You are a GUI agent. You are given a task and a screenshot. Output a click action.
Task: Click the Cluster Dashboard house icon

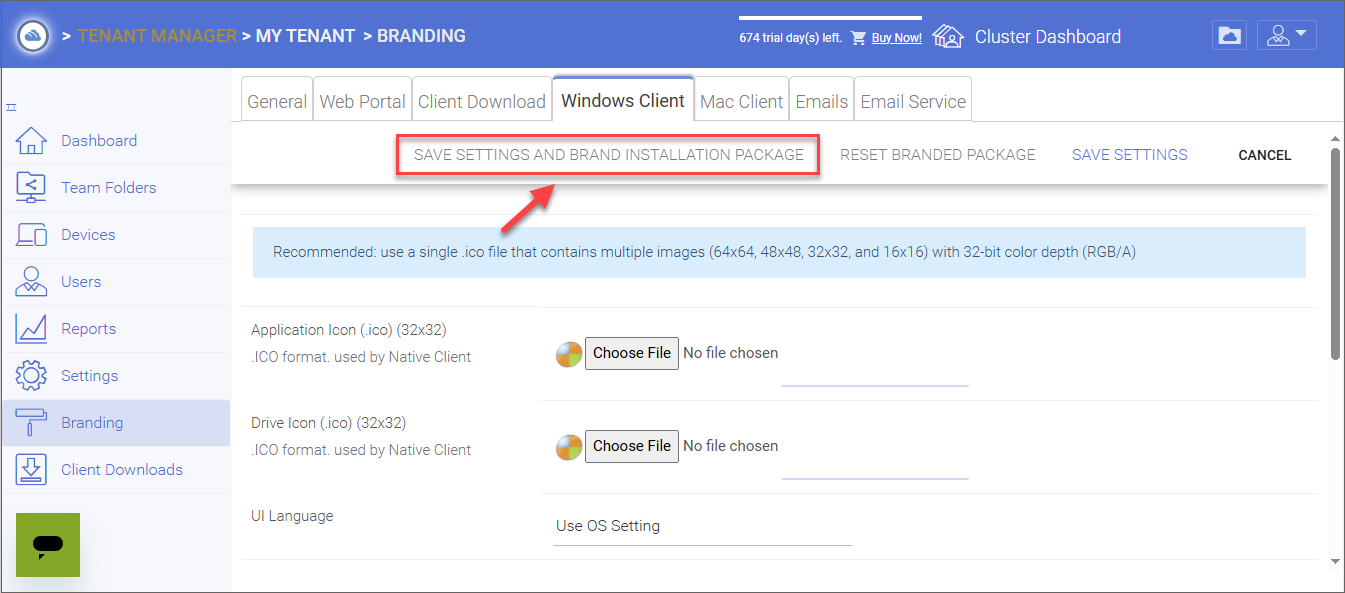[947, 36]
